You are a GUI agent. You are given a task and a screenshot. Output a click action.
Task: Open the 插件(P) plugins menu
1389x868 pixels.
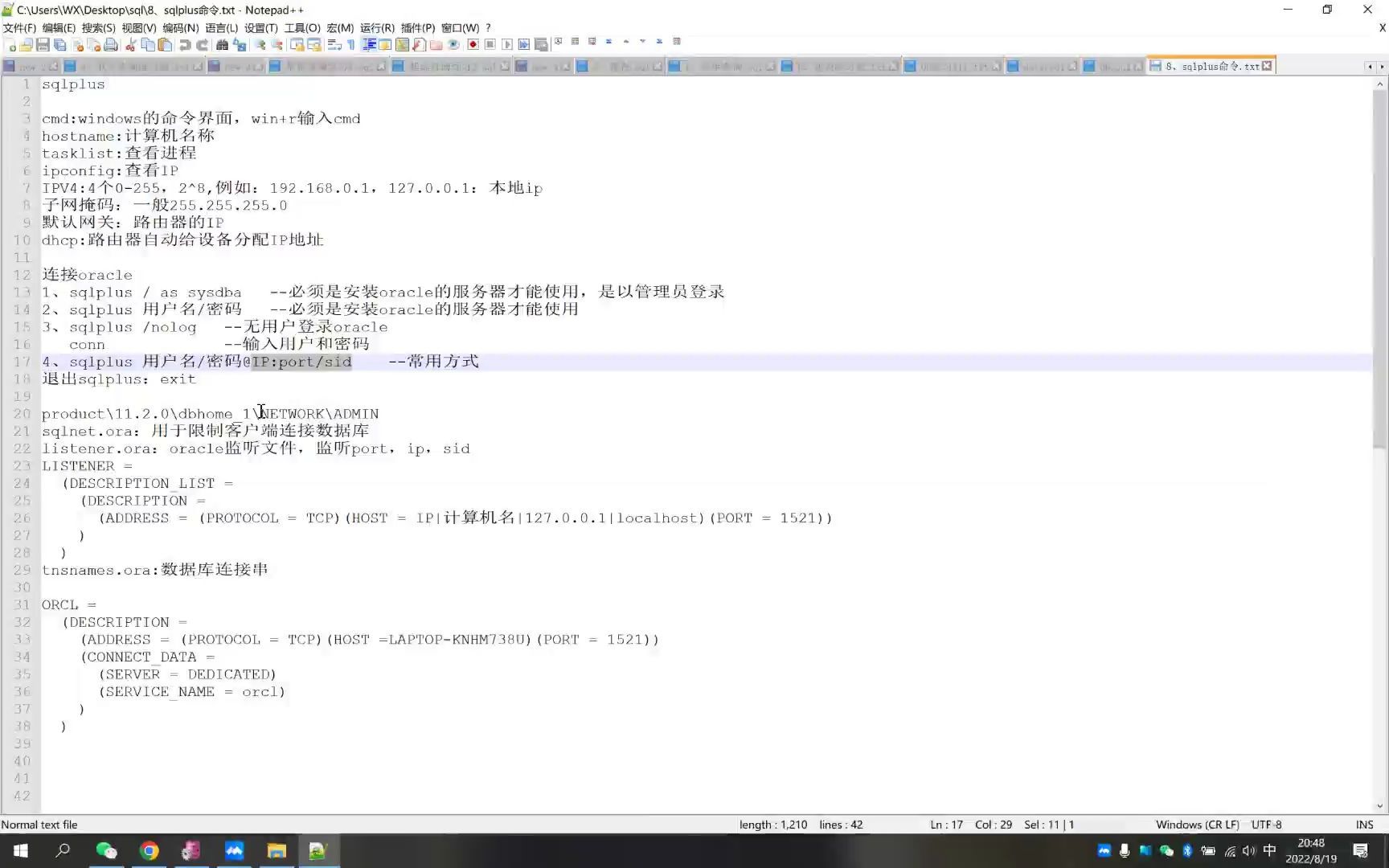click(x=417, y=27)
